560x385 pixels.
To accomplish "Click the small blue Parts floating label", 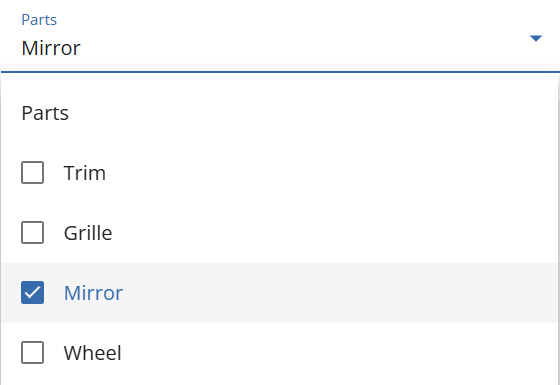I will point(39,20).
